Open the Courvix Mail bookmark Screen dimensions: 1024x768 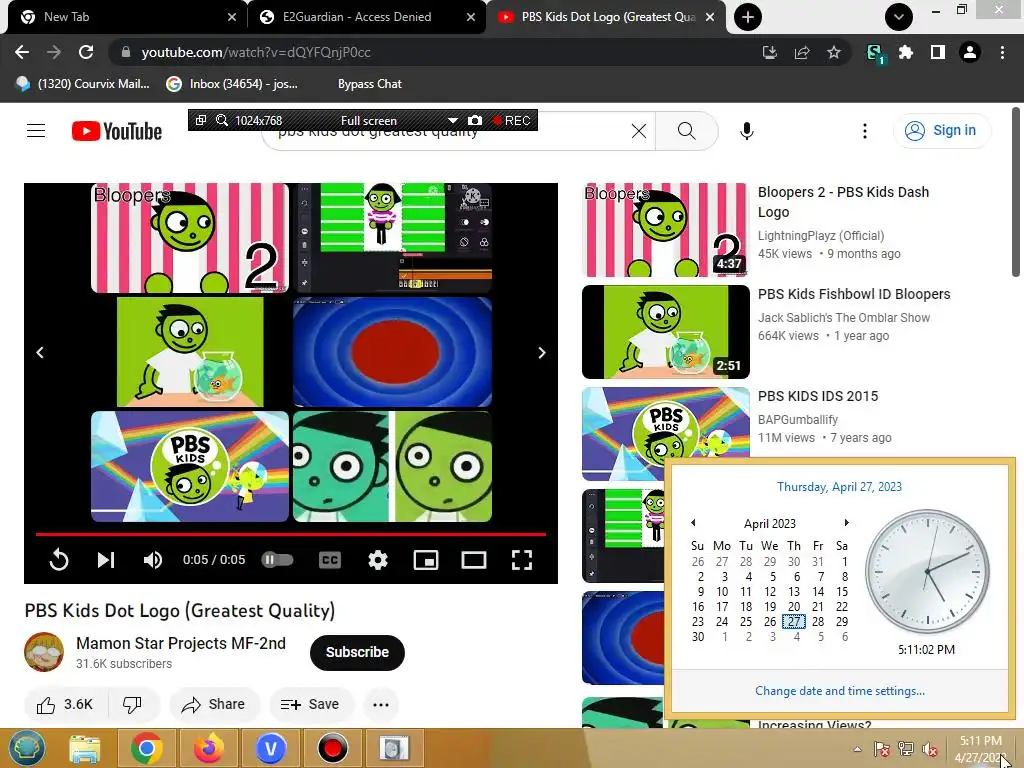tap(83, 84)
